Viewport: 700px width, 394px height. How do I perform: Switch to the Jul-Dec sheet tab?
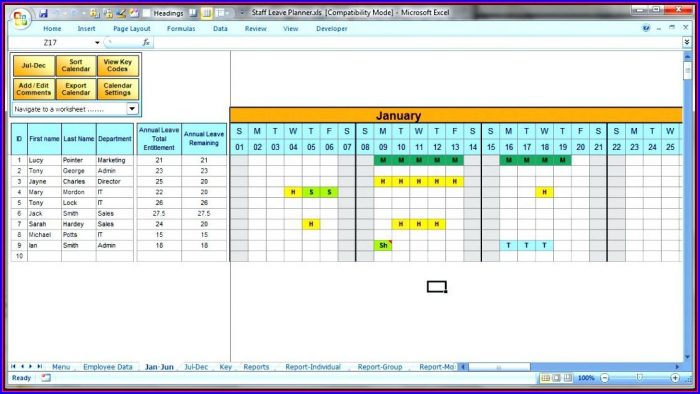coord(196,367)
